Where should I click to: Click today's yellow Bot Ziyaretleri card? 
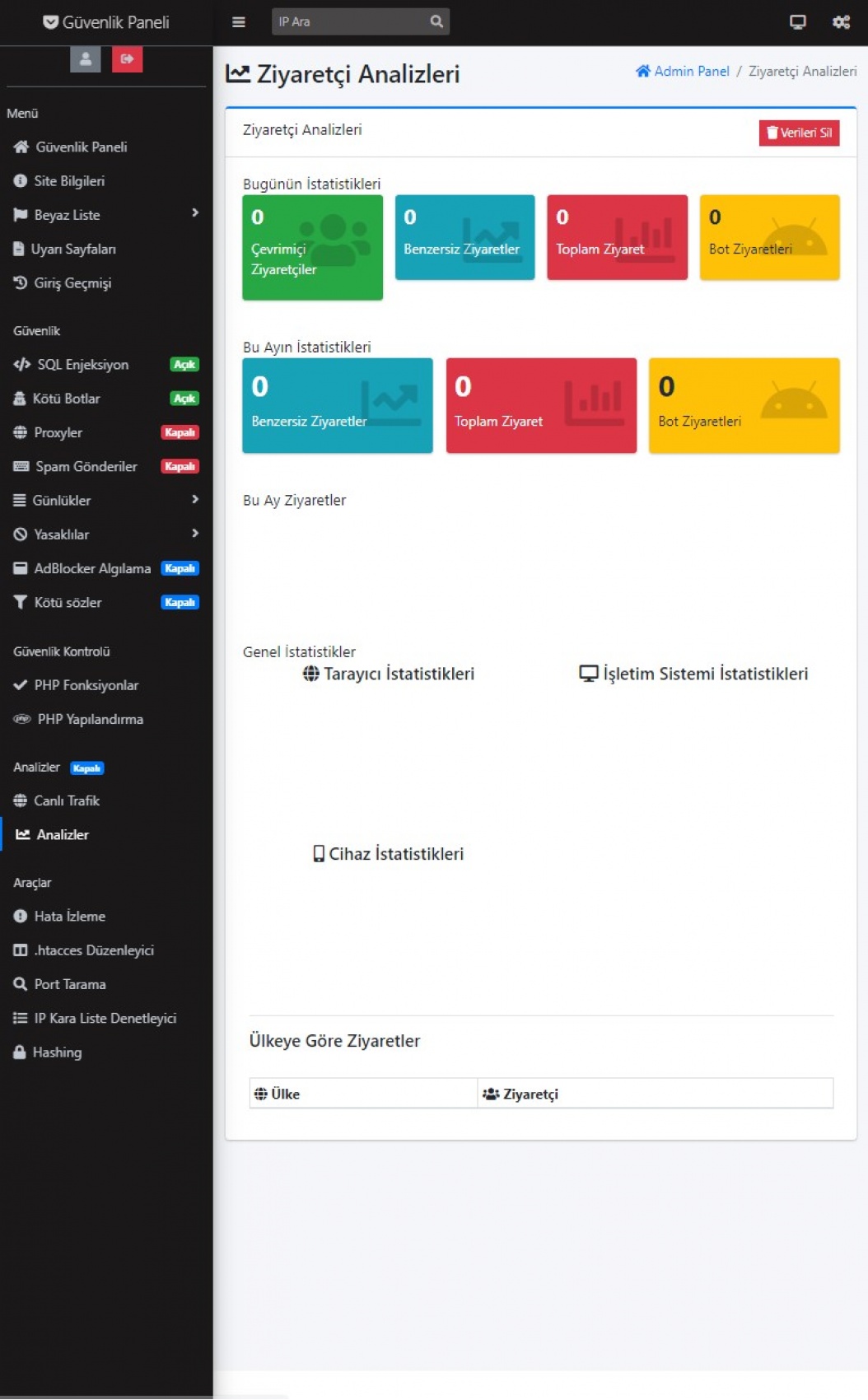tap(769, 237)
